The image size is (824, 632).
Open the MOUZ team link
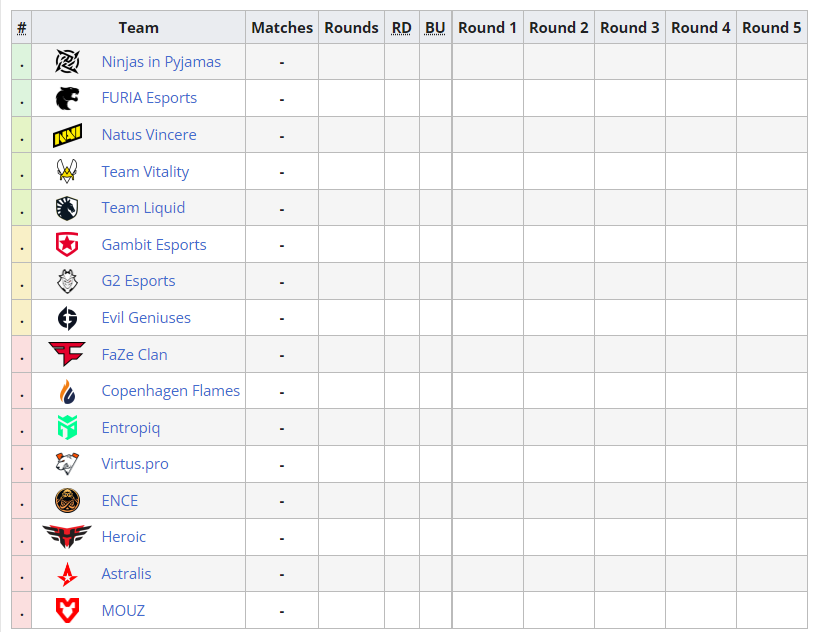123,610
